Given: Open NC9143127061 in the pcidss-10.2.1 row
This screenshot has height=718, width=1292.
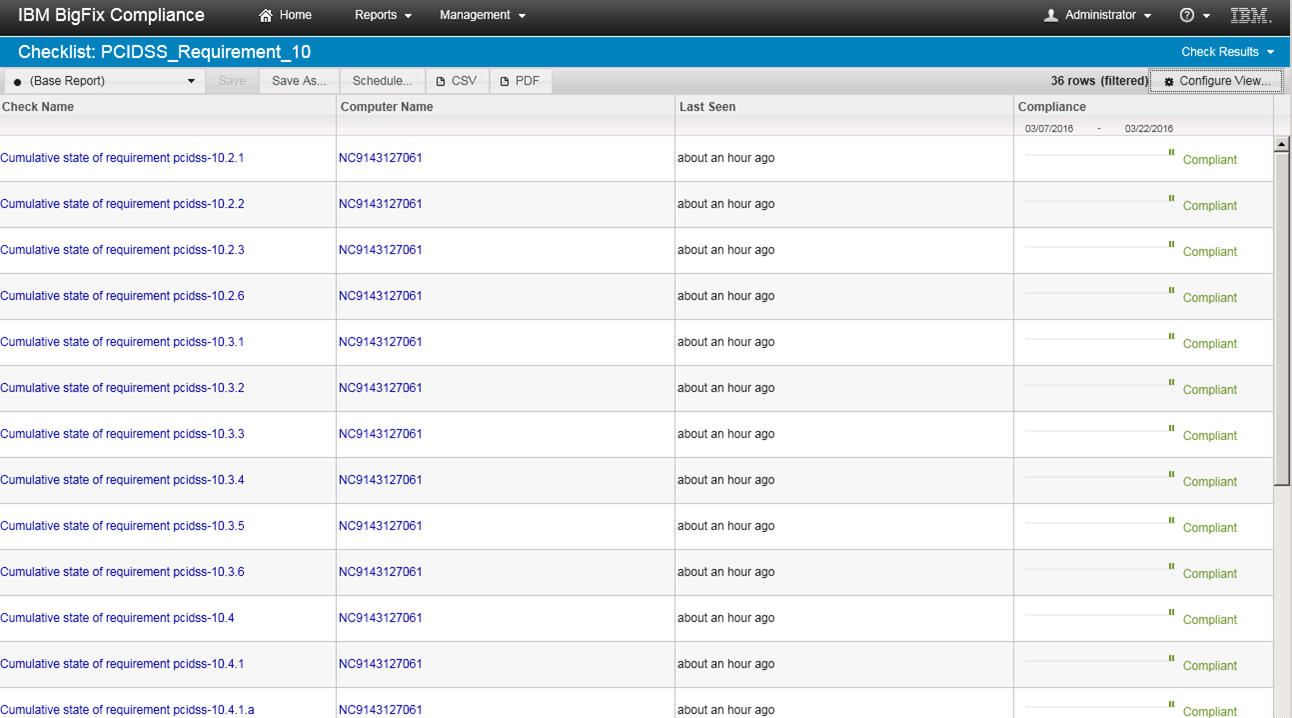Looking at the screenshot, I should (x=380, y=158).
